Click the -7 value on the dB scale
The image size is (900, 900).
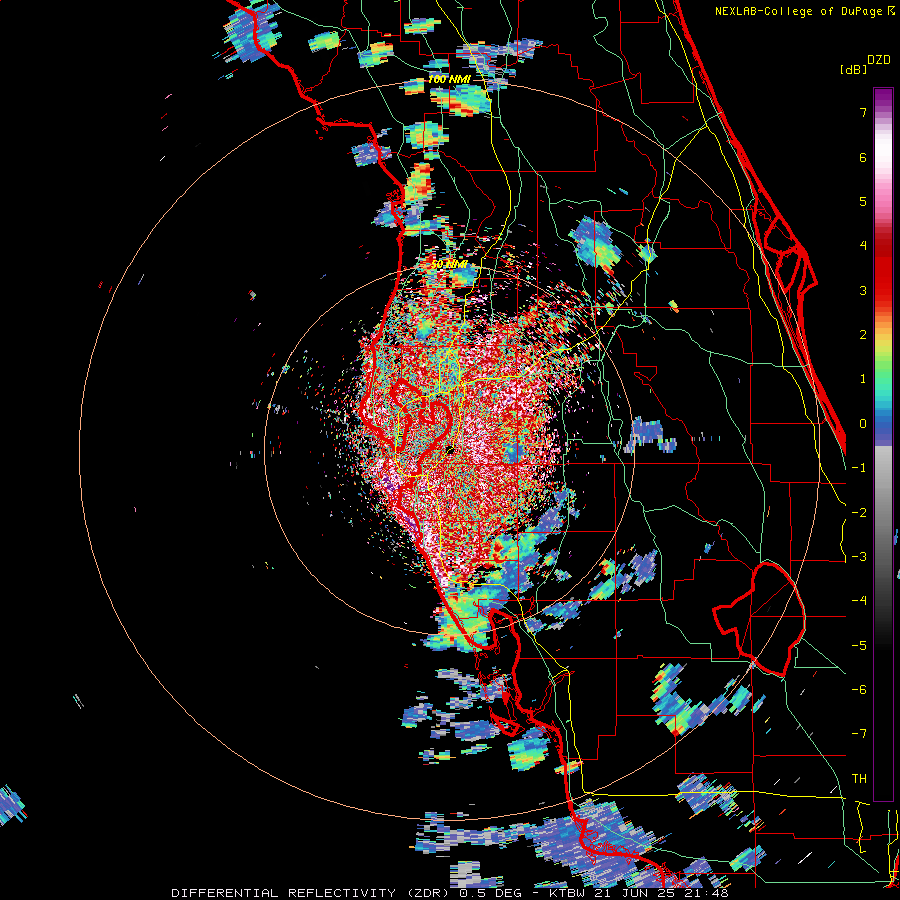click(x=859, y=734)
